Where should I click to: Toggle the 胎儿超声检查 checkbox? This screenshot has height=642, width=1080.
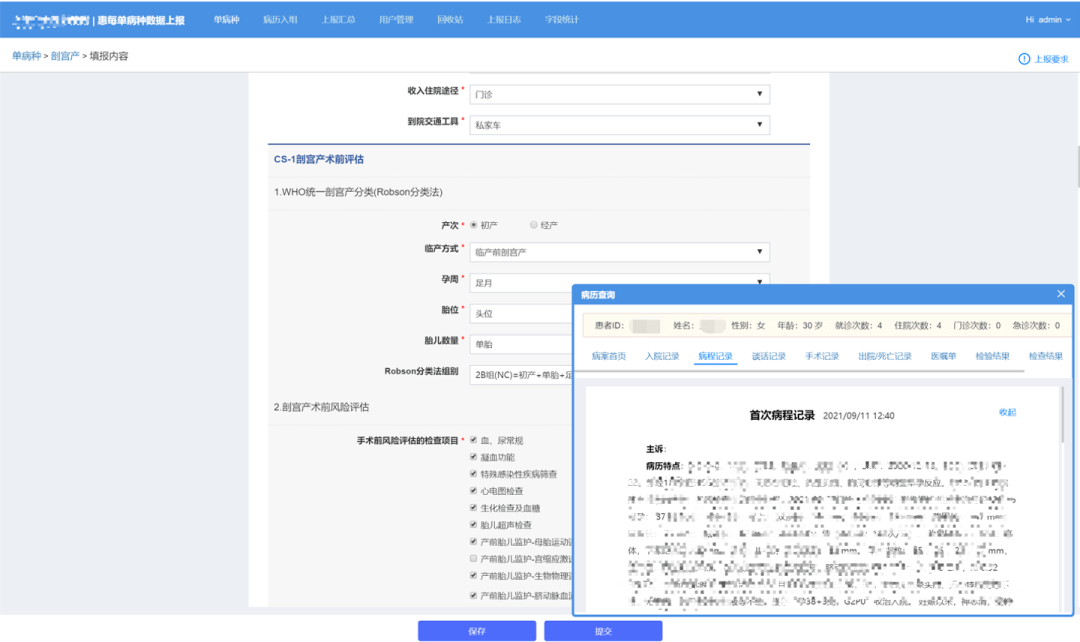(x=473, y=524)
